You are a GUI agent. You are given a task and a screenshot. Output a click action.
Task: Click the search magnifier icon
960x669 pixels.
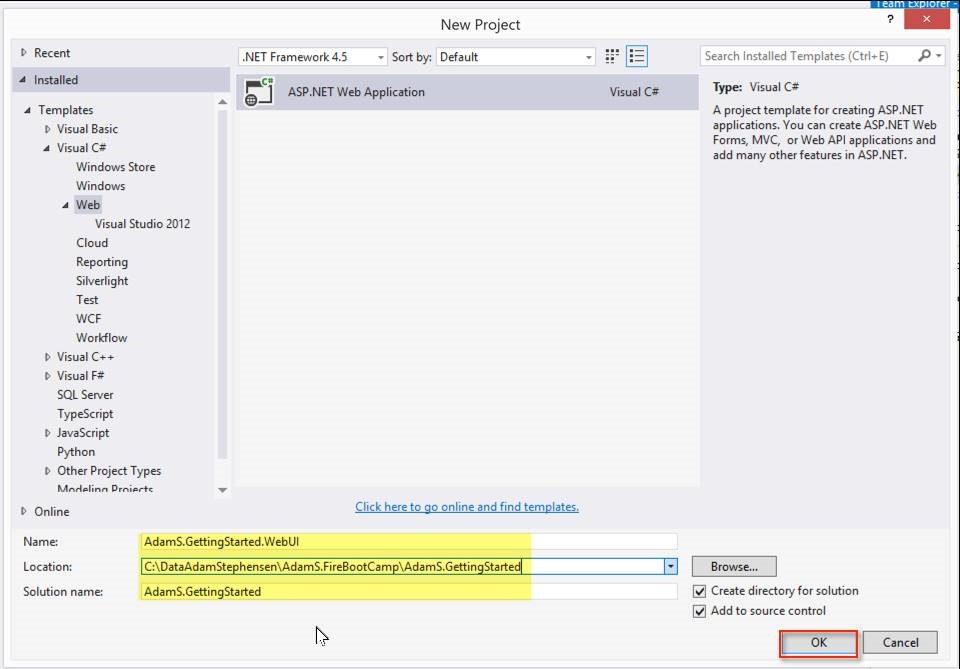924,56
